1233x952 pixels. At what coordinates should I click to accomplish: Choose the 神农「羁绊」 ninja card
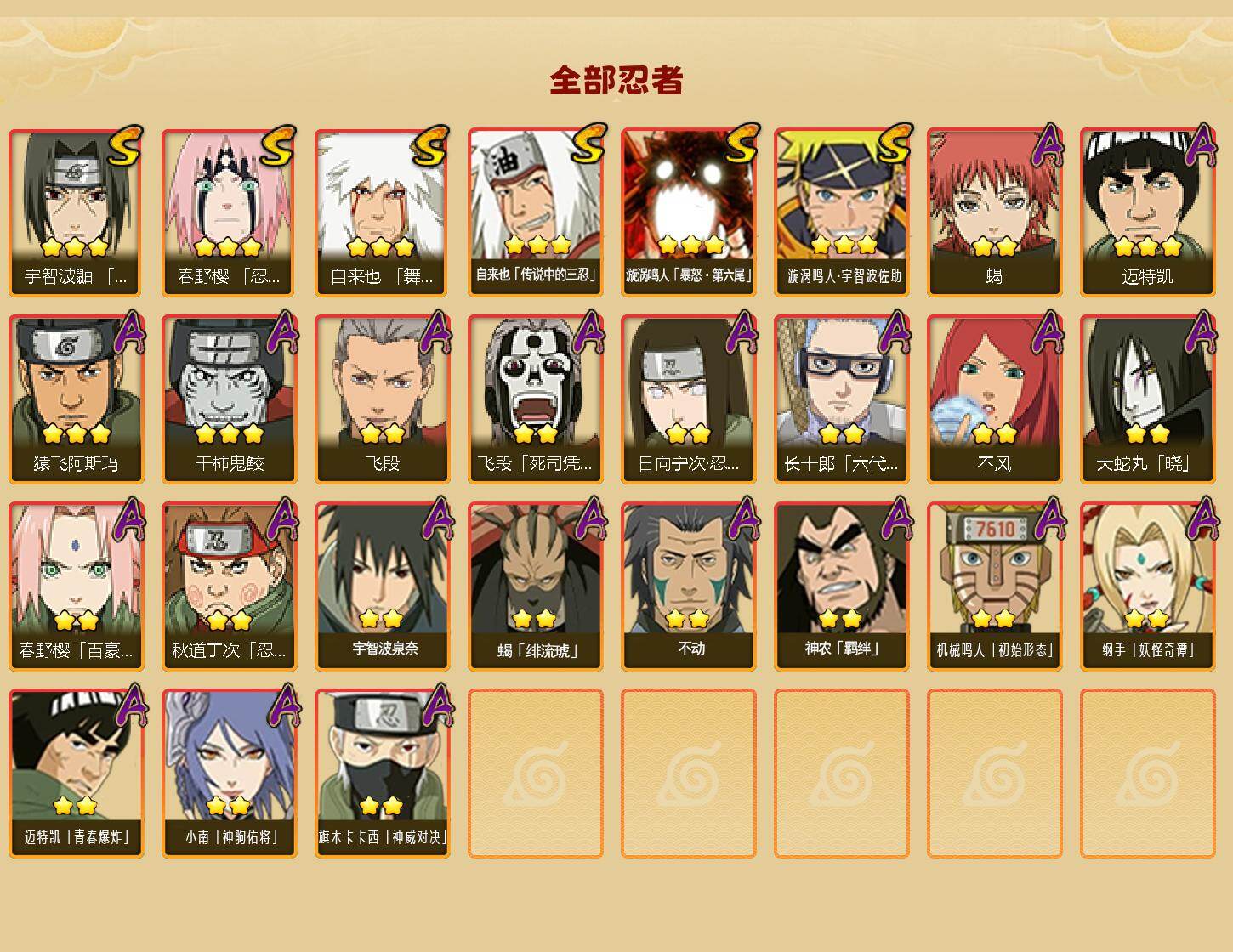841,586
